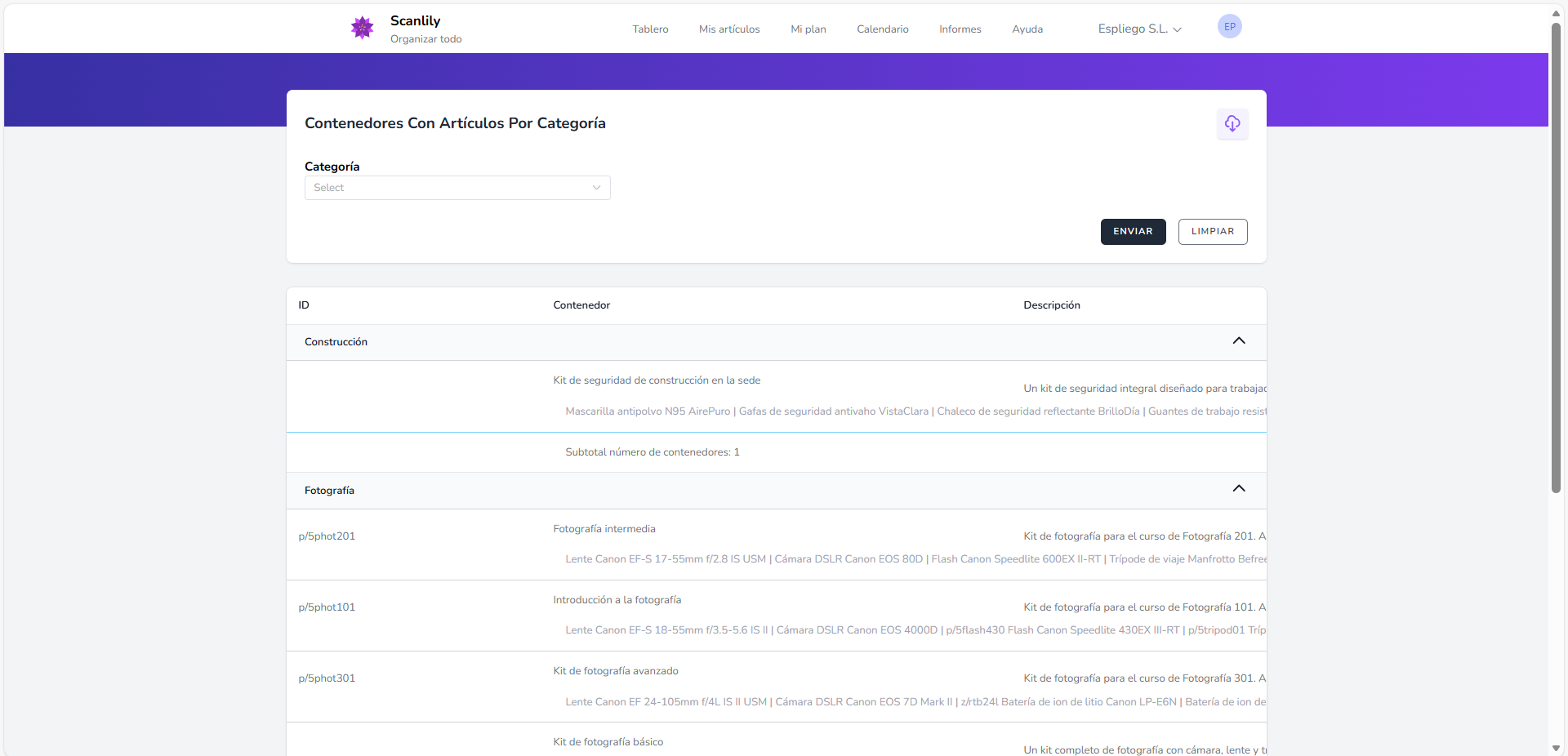Click the scrollbar down arrow
This screenshot has height=756, width=1568.
[x=1556, y=748]
